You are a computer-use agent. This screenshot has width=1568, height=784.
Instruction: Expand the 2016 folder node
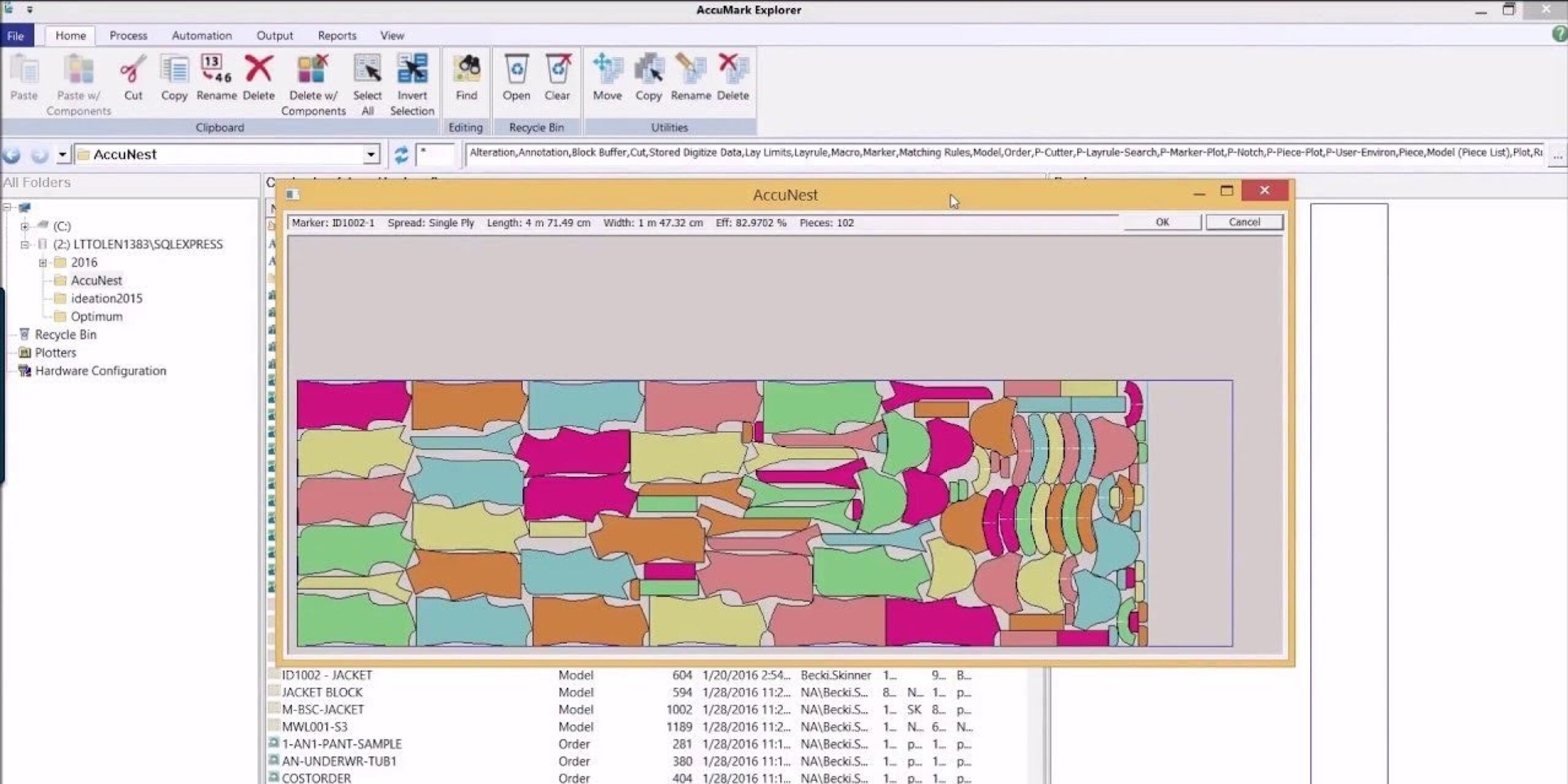click(43, 263)
